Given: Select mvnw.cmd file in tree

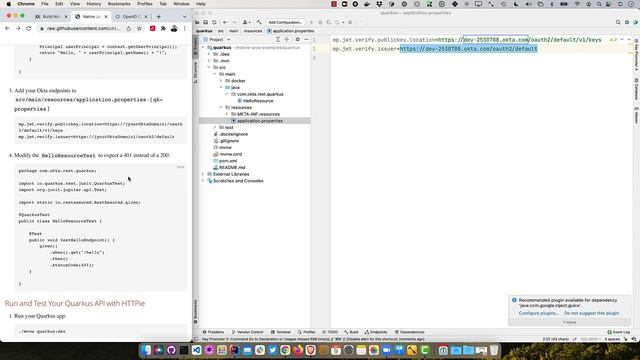Looking at the screenshot, I should tap(228, 154).
